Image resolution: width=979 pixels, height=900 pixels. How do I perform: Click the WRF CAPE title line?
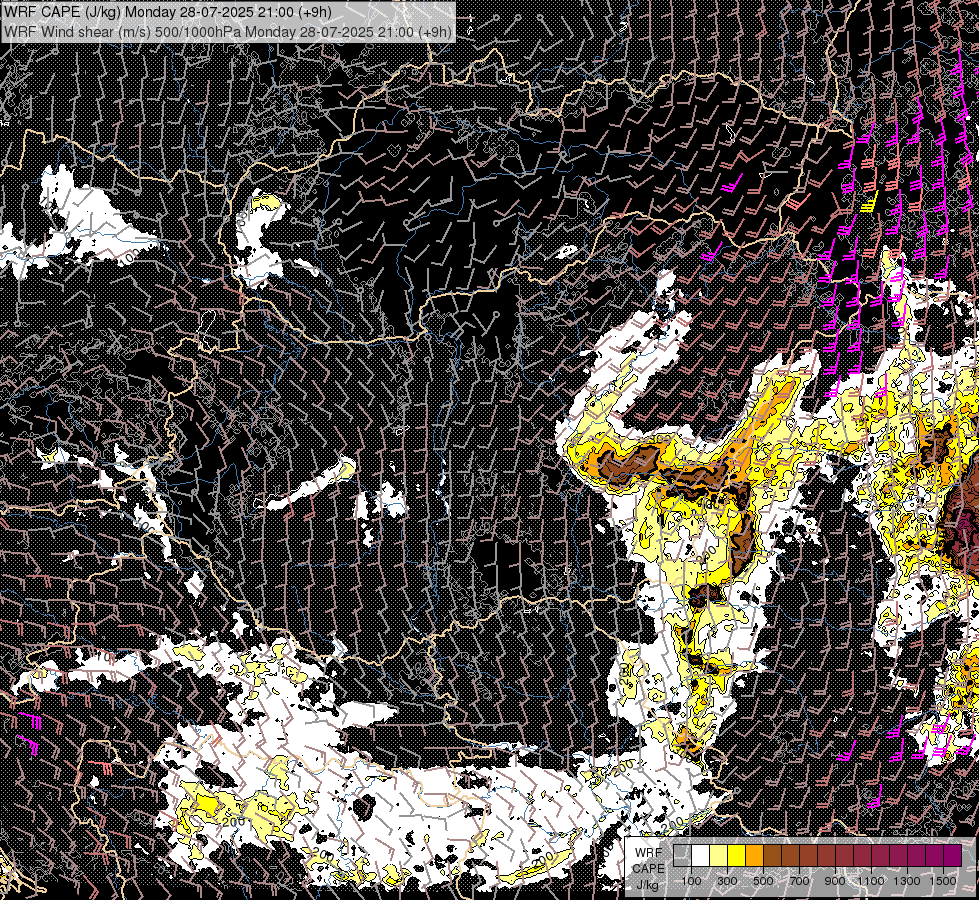tap(167, 12)
